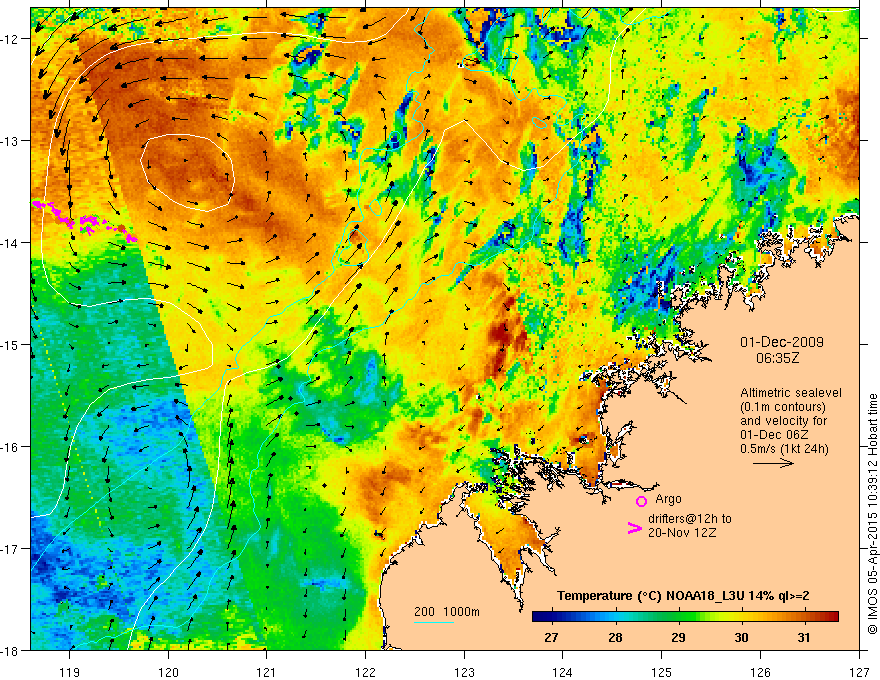This screenshot has width=880, height=680.
Task: Click the longitude axis label 126
Action: [x=760, y=672]
